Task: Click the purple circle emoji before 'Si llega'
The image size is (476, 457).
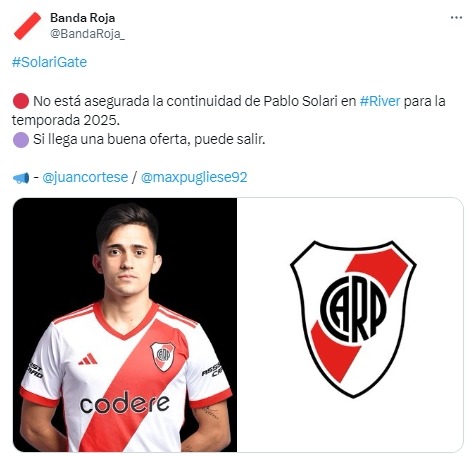Action: (x=21, y=140)
